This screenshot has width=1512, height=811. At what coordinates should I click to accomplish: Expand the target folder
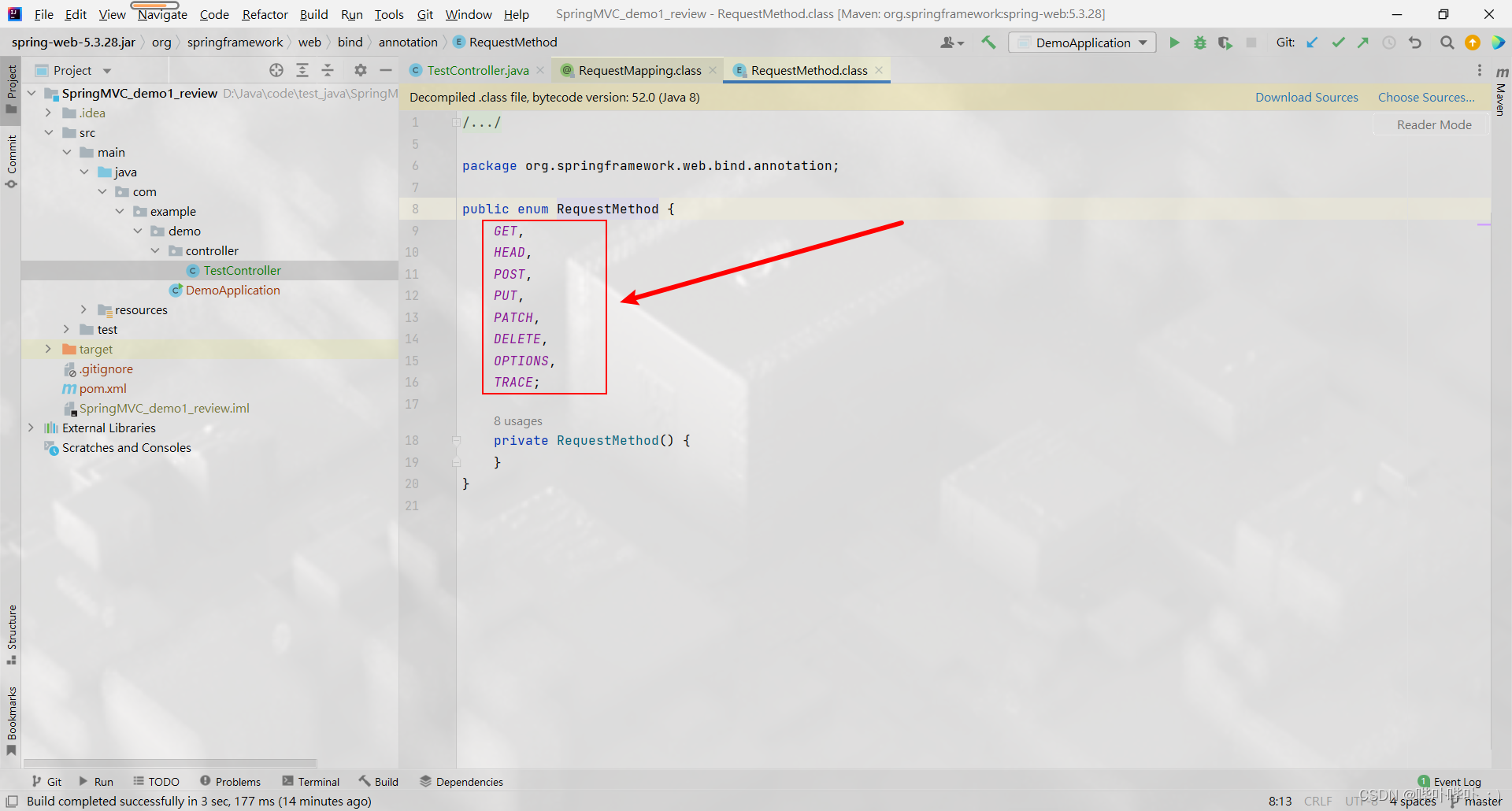[x=49, y=349]
